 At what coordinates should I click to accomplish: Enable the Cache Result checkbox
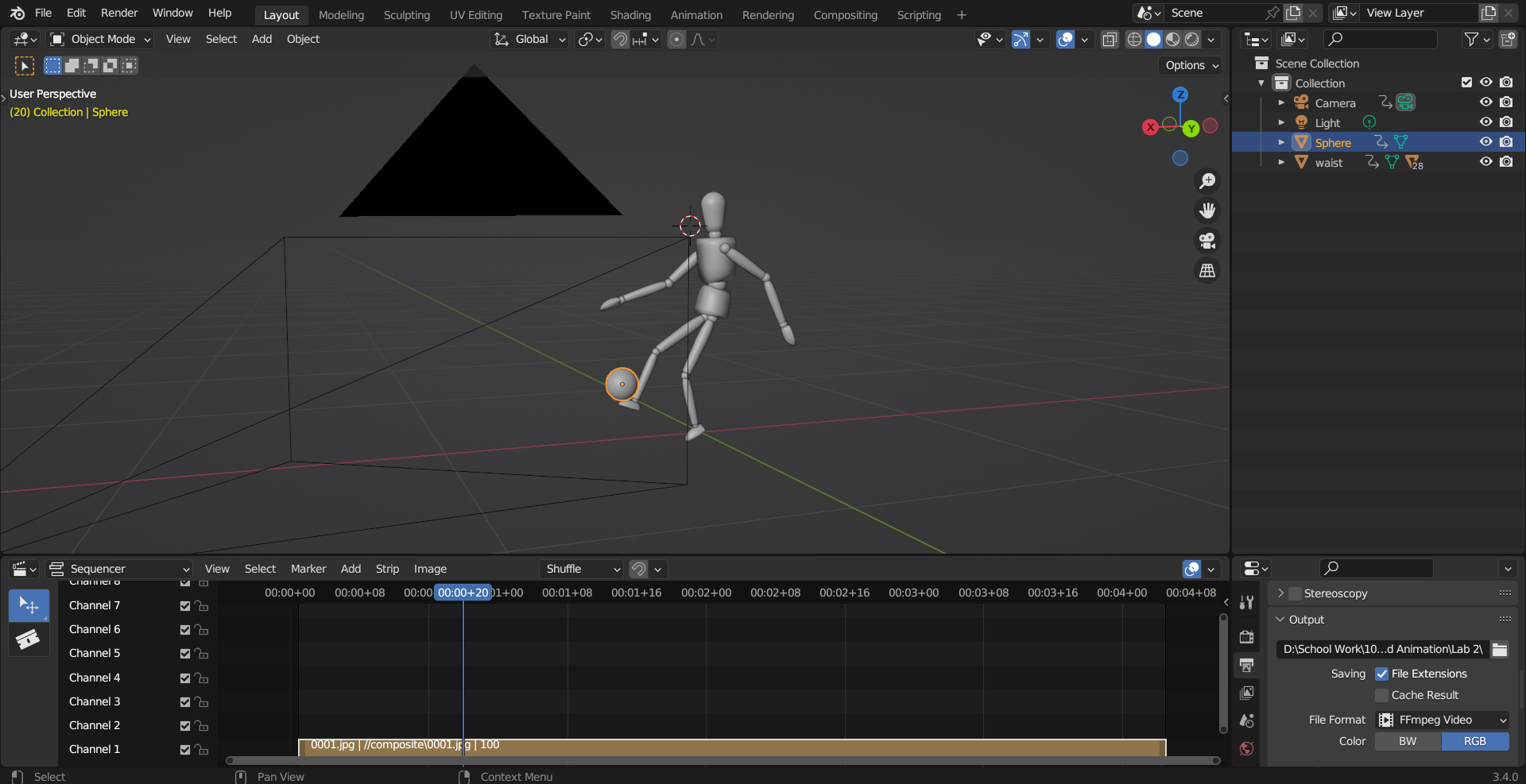click(1383, 695)
